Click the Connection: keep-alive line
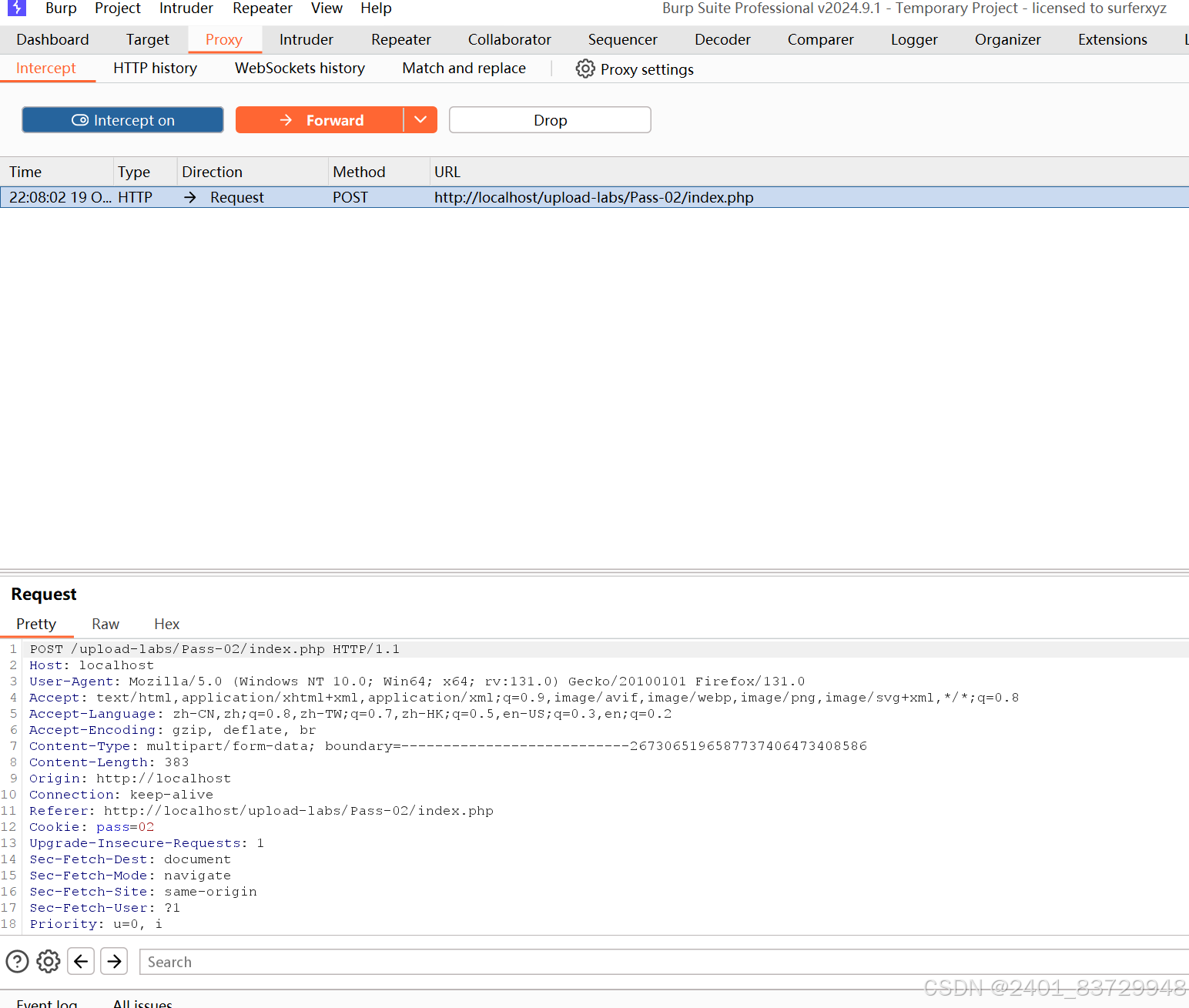 (122, 795)
